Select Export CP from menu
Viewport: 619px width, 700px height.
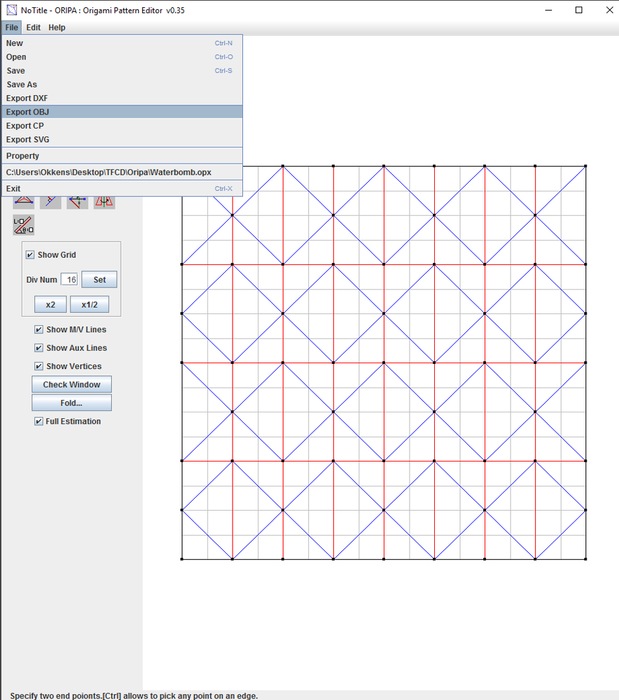pyautogui.click(x=122, y=126)
